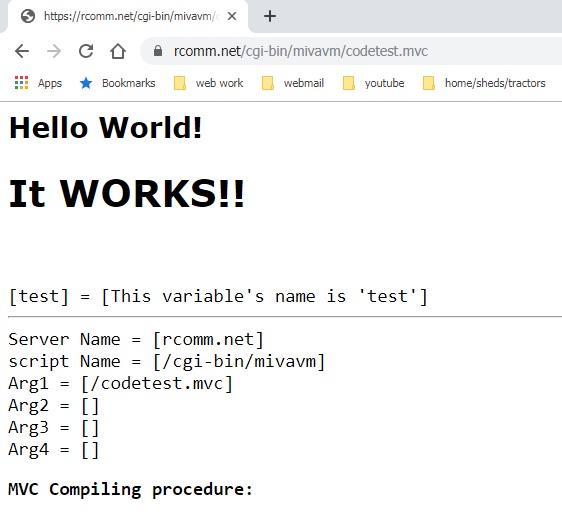
Task: Expand the web work bookmark folder
Action: coord(209,83)
